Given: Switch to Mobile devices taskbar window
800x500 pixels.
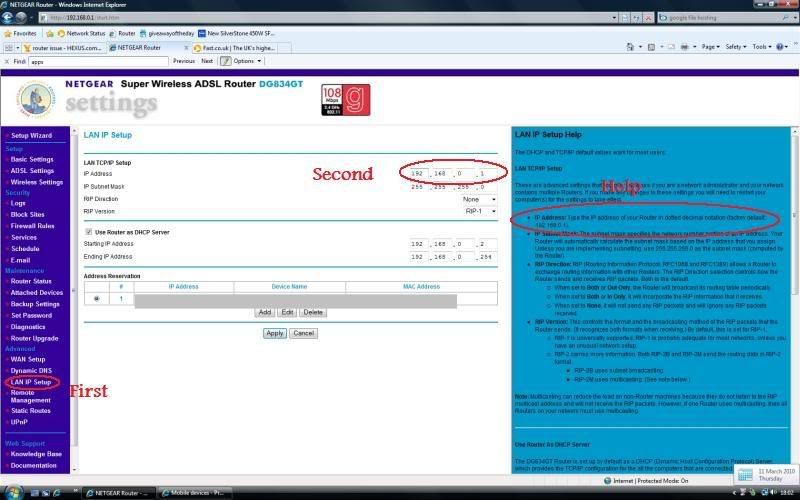Looking at the screenshot, I should (194, 493).
